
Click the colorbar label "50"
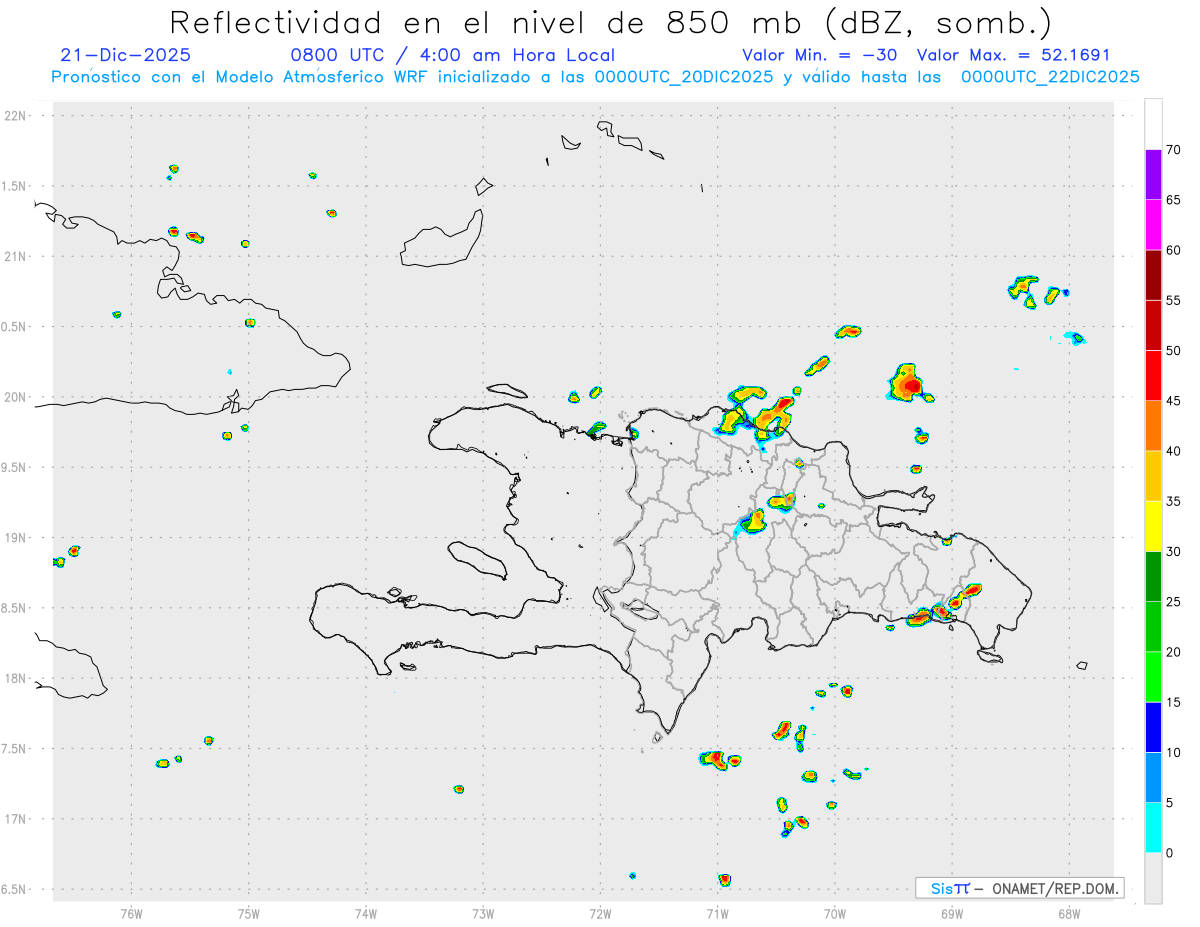point(1173,351)
